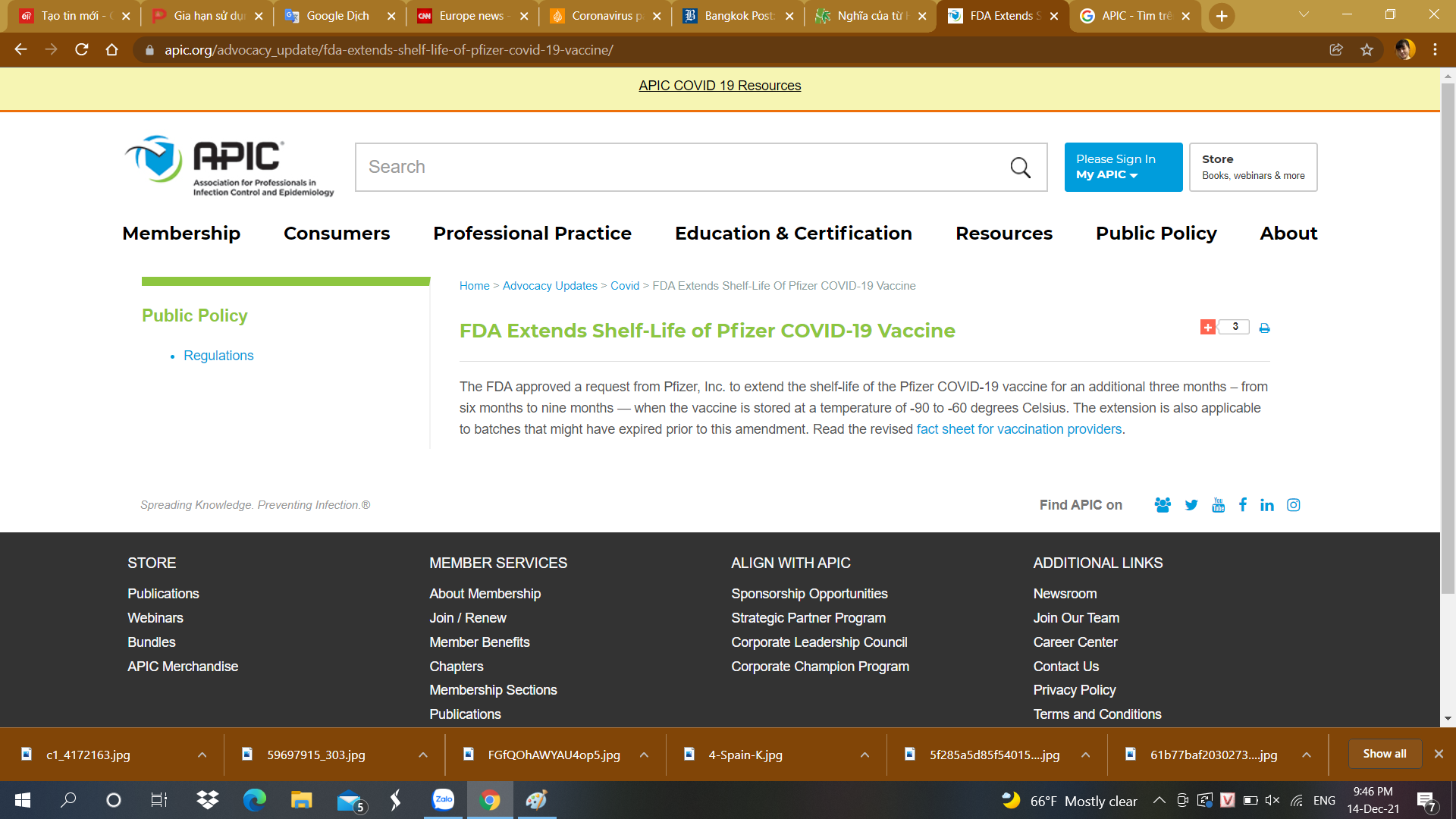Expand options for 4-Spain-K.jpg download
1456x819 pixels.
tap(864, 755)
